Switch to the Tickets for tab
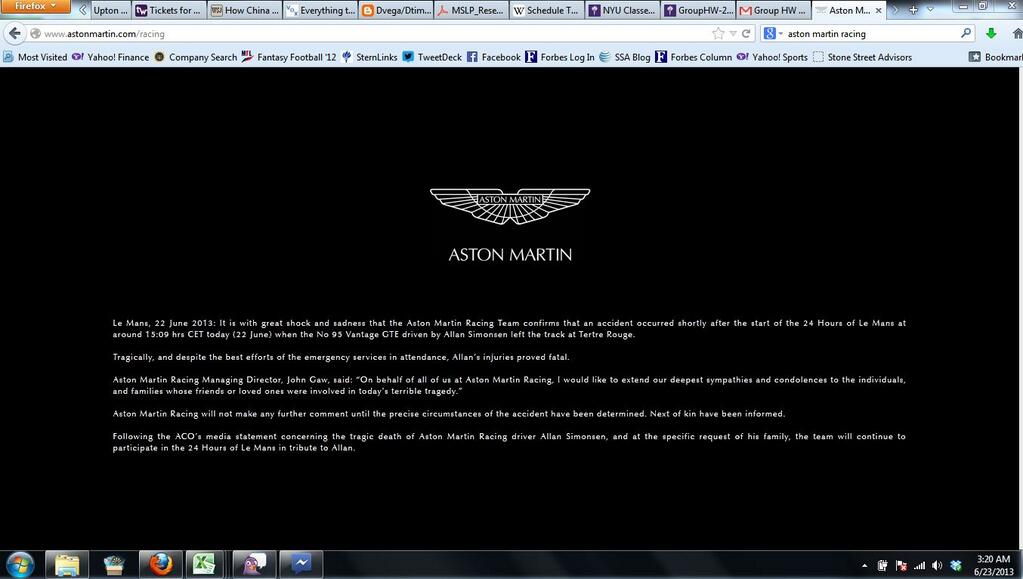Image resolution: width=1023 pixels, height=579 pixels. [x=169, y=10]
